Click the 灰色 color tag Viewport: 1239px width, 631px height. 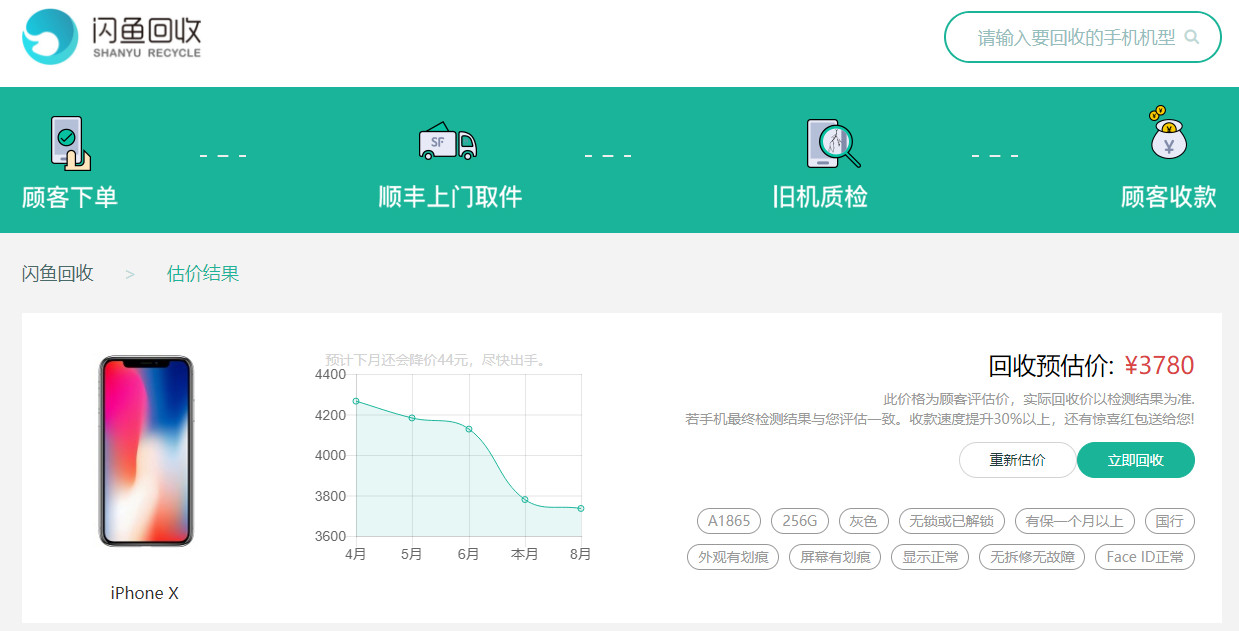(863, 521)
